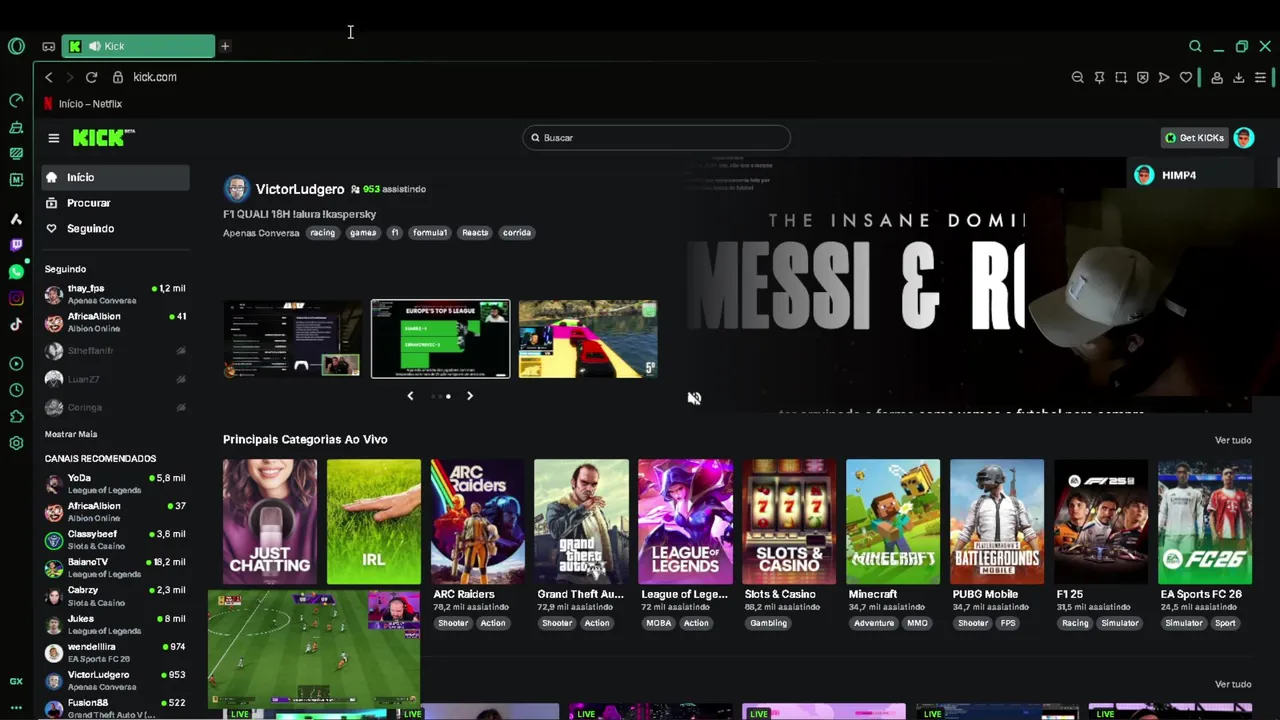Open the GX Corner gamepad icon

point(48,46)
